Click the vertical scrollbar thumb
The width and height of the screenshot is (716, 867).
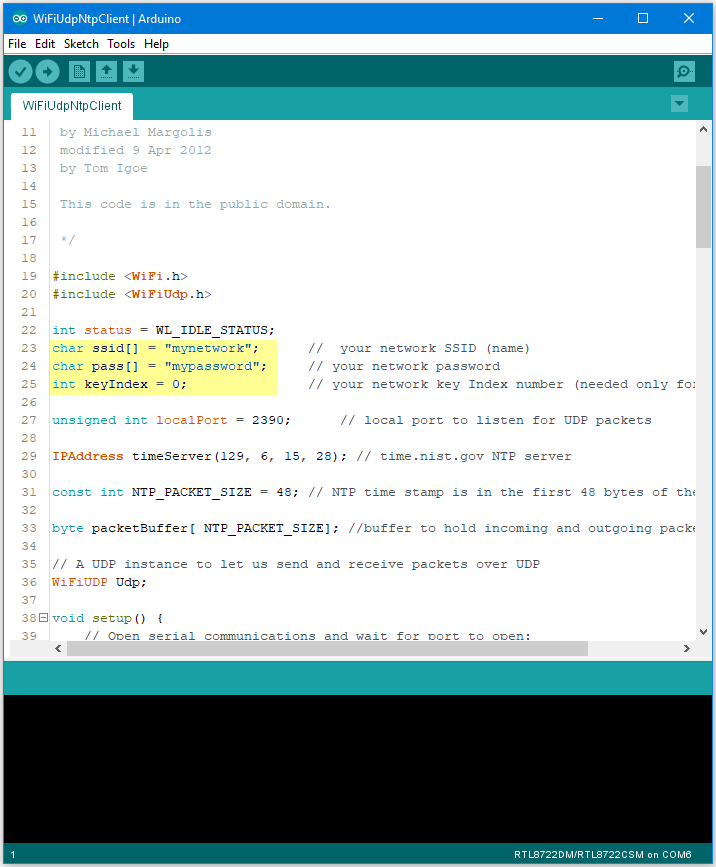(703, 206)
